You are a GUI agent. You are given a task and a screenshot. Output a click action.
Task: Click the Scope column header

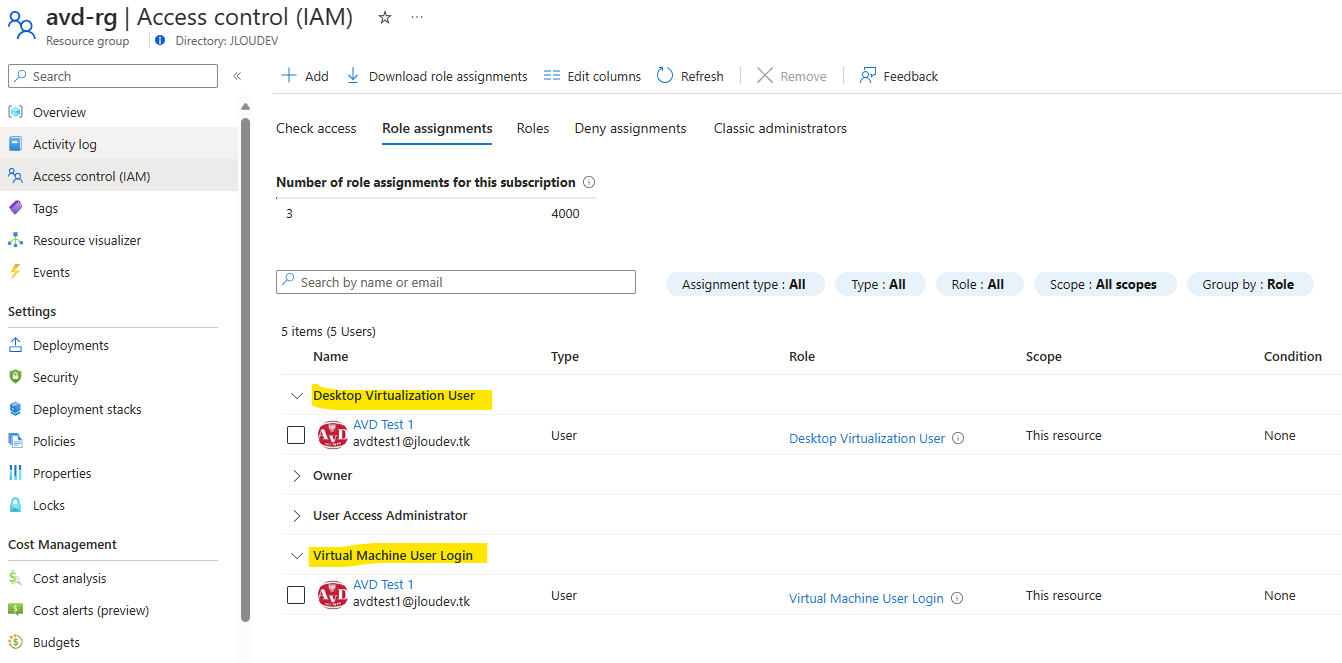click(1044, 356)
